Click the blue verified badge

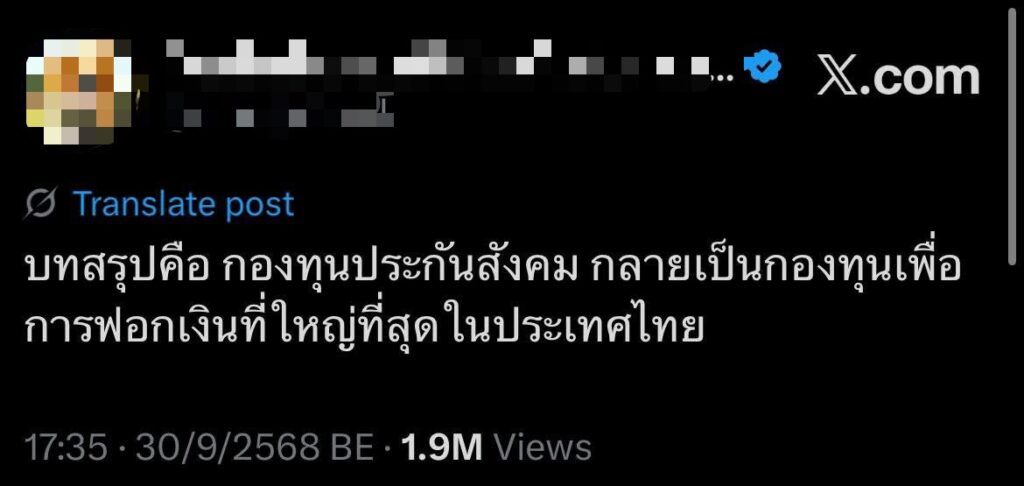(x=764, y=67)
